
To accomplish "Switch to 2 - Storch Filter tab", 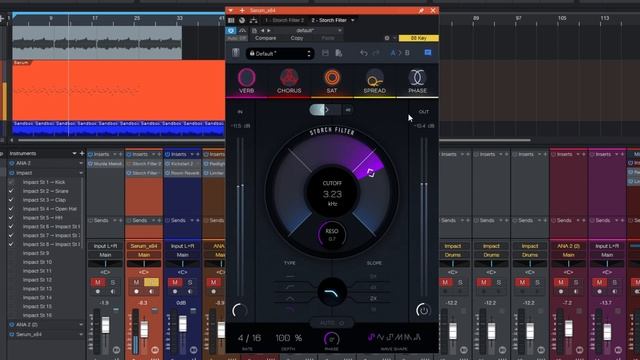I will pos(329,20).
